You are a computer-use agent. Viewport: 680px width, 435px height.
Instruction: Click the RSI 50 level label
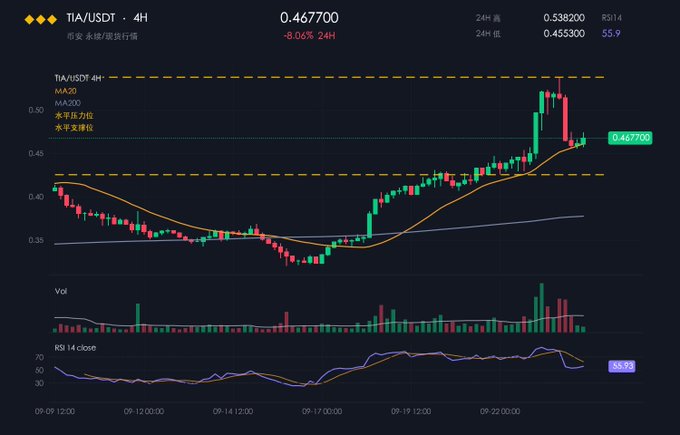click(39, 370)
